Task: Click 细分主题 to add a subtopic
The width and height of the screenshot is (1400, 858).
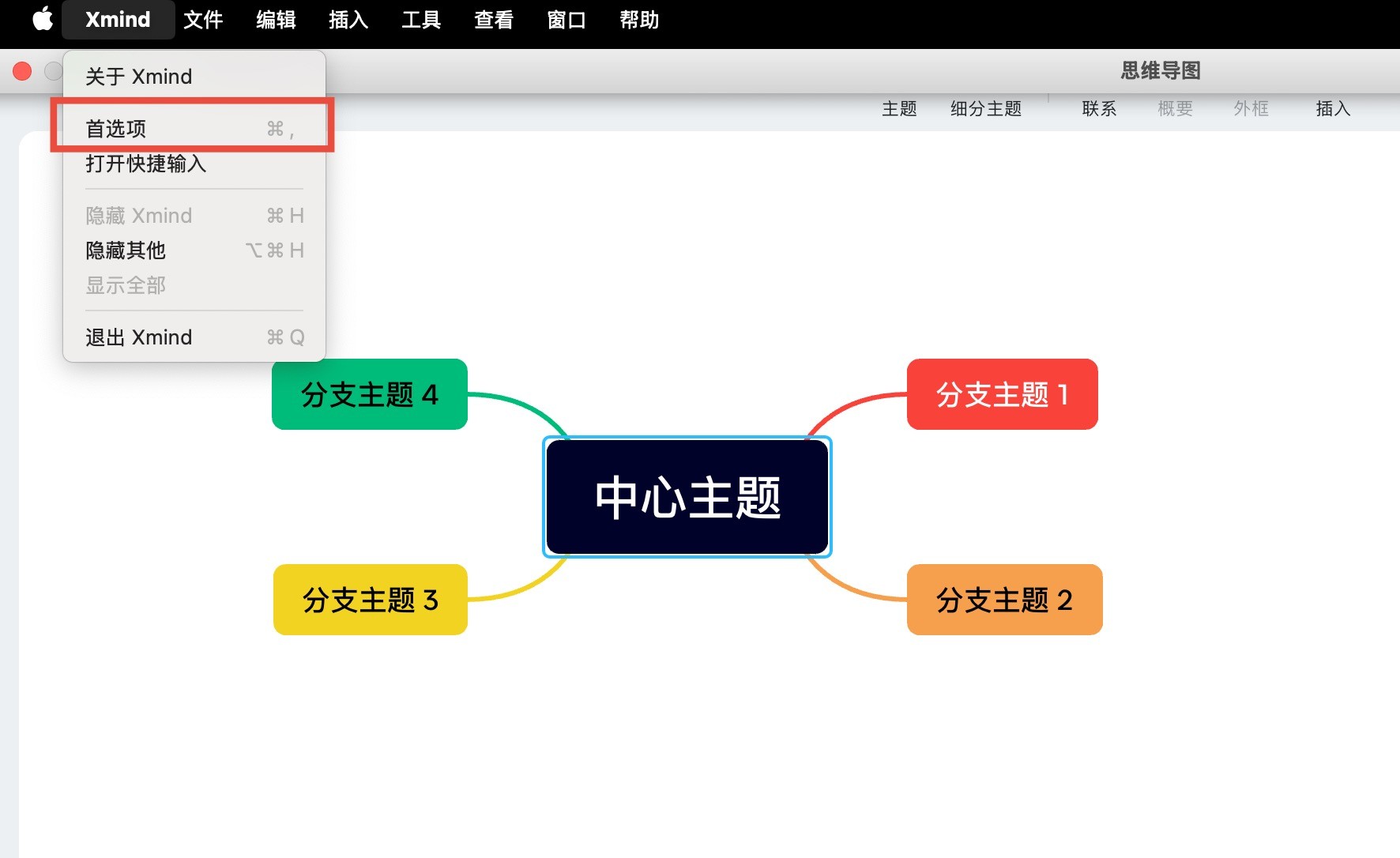Action: 986,109
